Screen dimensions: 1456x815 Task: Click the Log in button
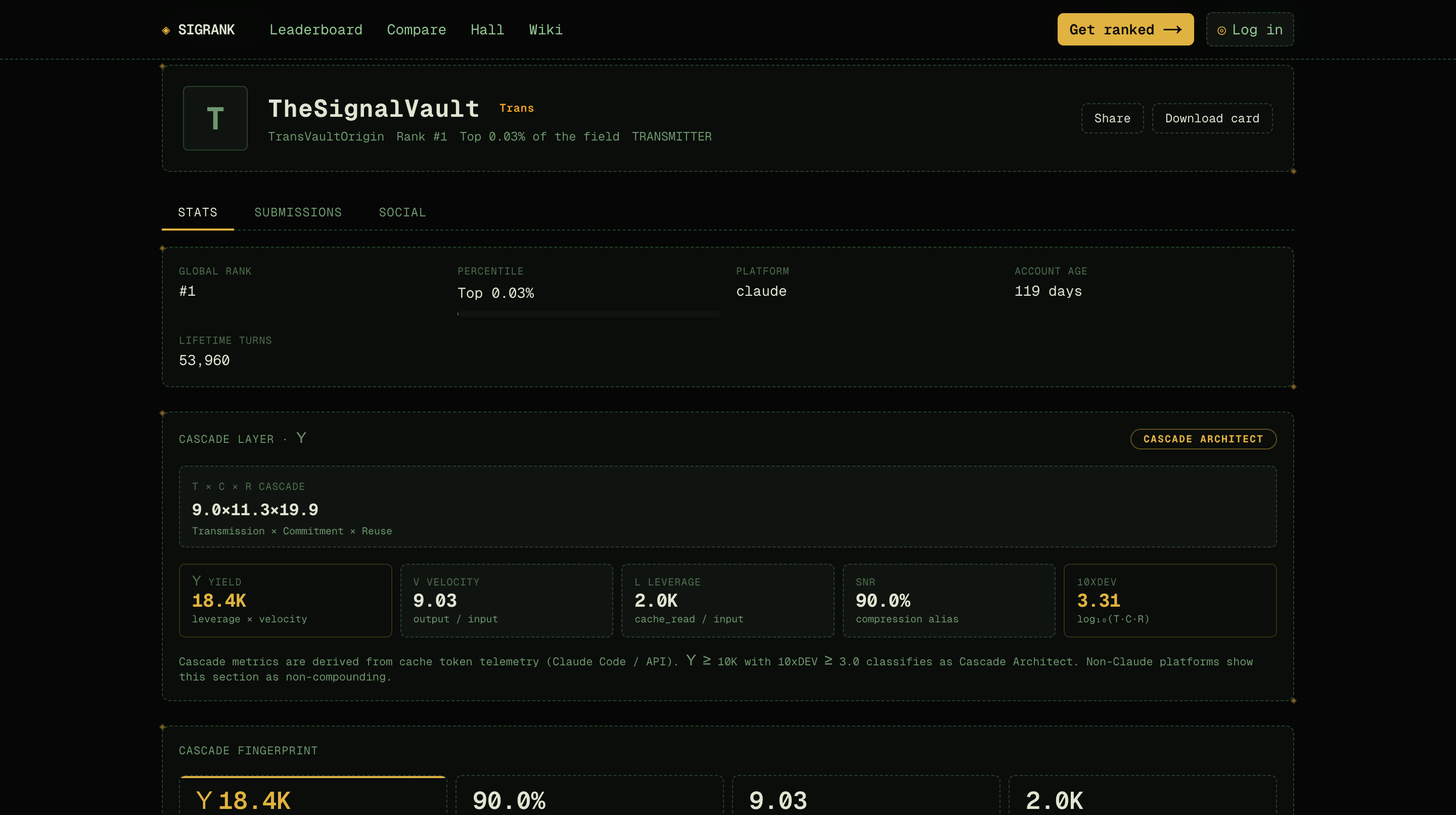pos(1250,29)
